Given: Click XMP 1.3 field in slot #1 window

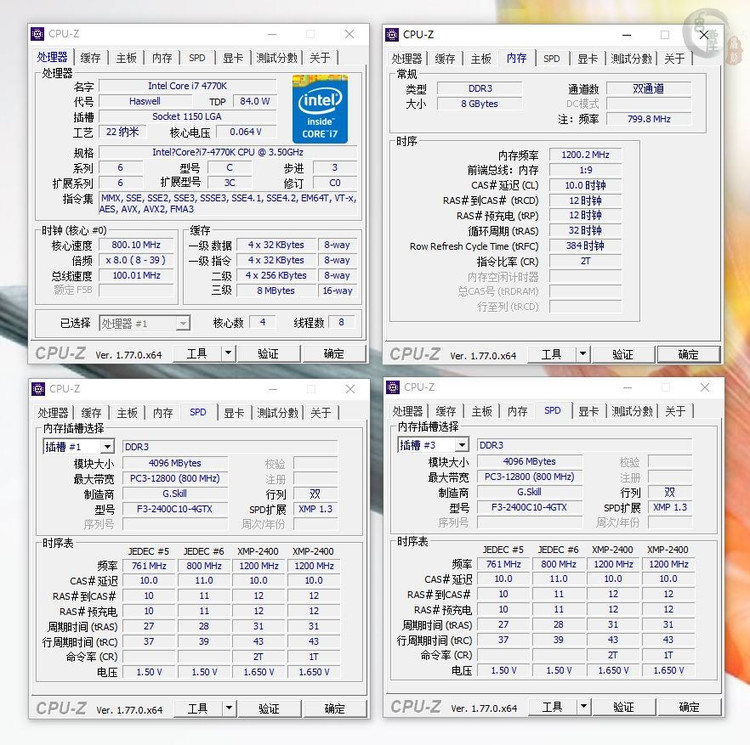Looking at the screenshot, I should [316, 509].
